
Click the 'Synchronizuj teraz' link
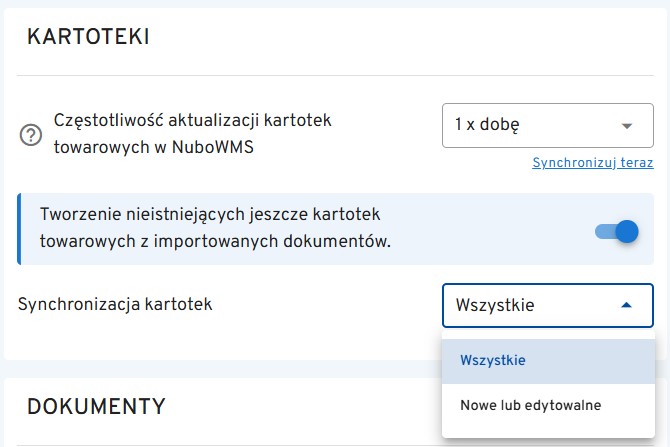(592, 162)
